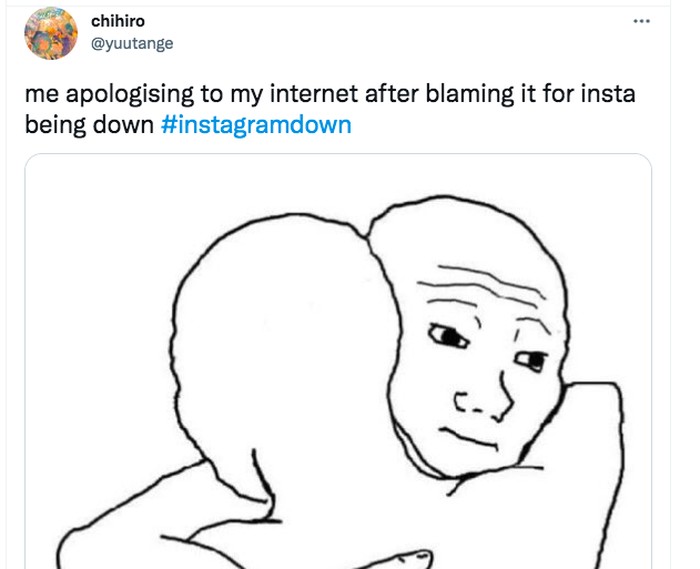Screen dimensions: 700x569
Task: Open the attached meme image
Action: point(338,361)
